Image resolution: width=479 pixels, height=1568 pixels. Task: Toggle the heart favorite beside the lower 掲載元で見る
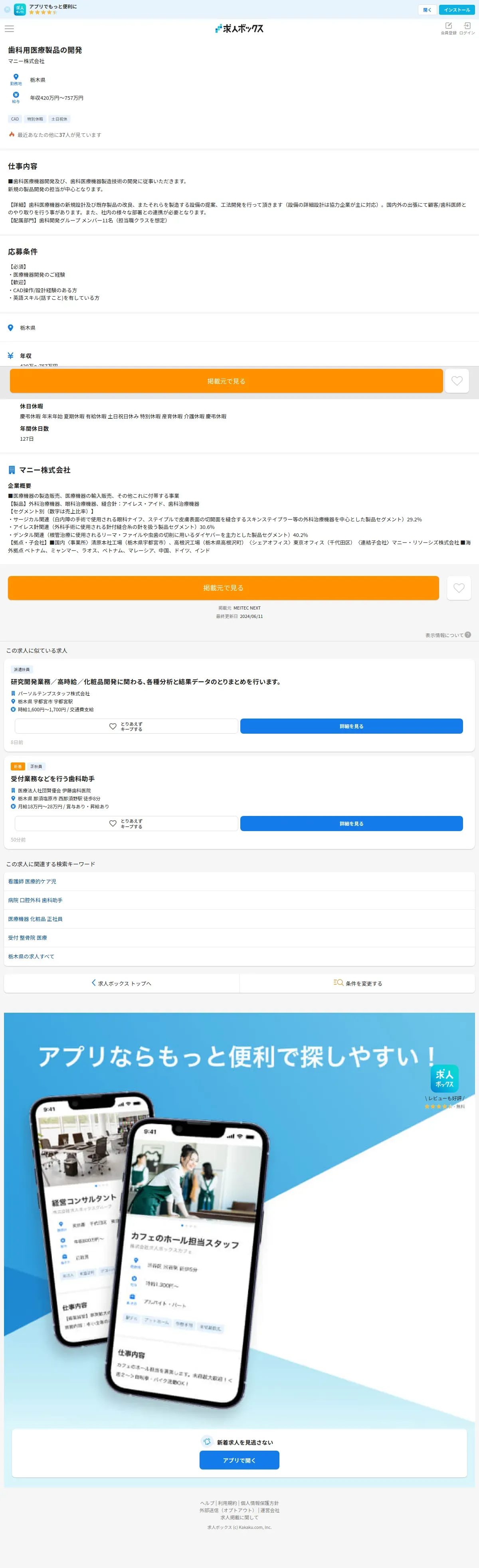pyautogui.click(x=459, y=588)
